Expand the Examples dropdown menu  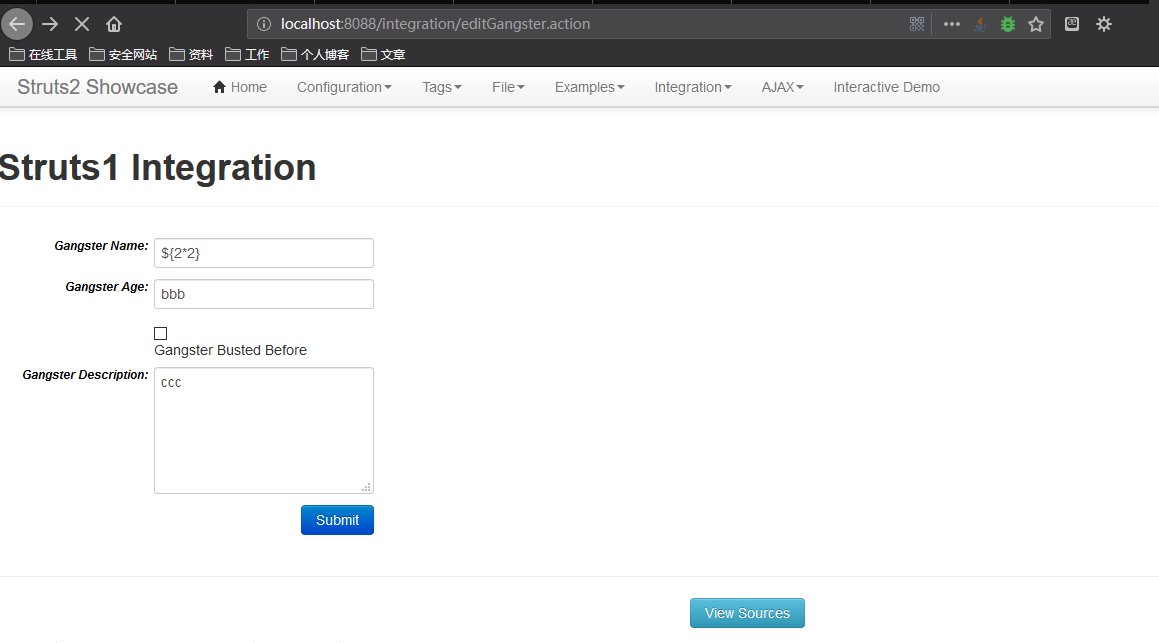(590, 87)
